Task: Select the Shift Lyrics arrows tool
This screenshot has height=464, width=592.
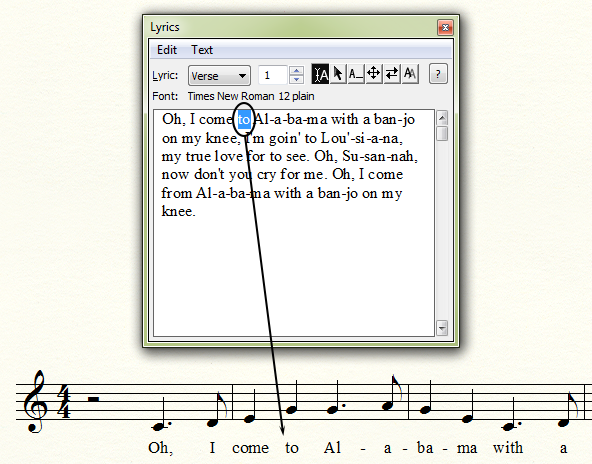Action: 392,74
